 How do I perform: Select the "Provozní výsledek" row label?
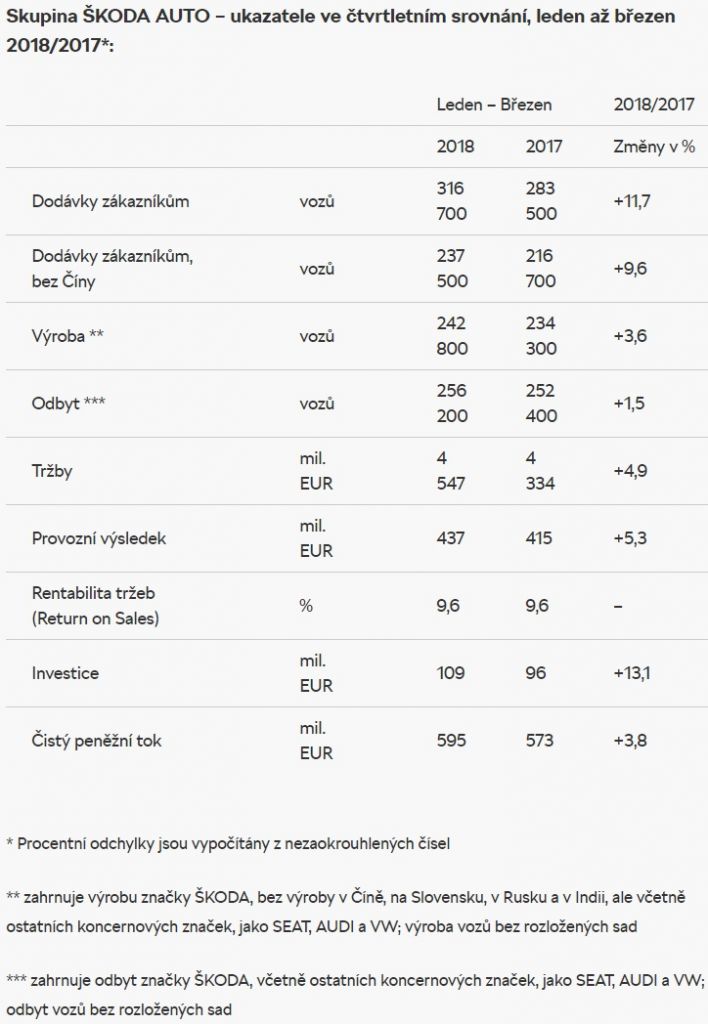pyautogui.click(x=99, y=538)
